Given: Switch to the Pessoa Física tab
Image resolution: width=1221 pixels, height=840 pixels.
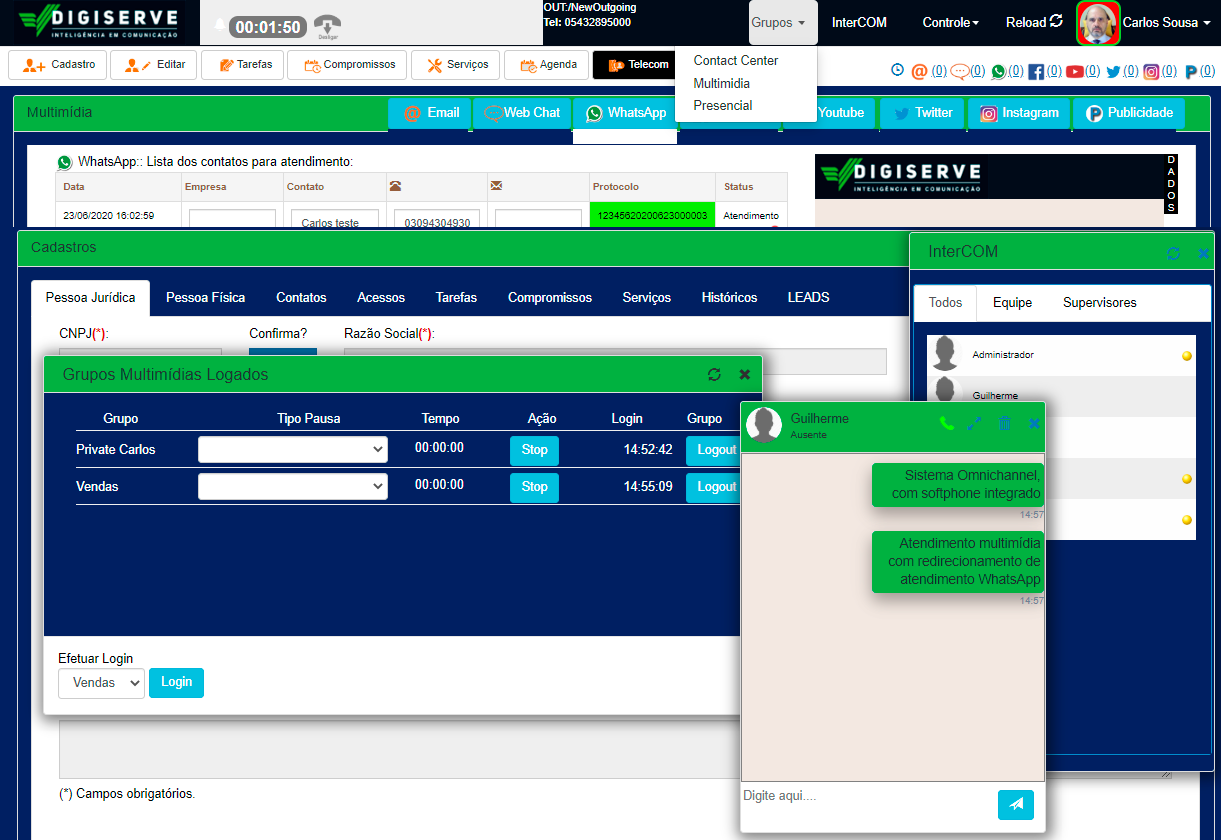Looking at the screenshot, I should [205, 298].
